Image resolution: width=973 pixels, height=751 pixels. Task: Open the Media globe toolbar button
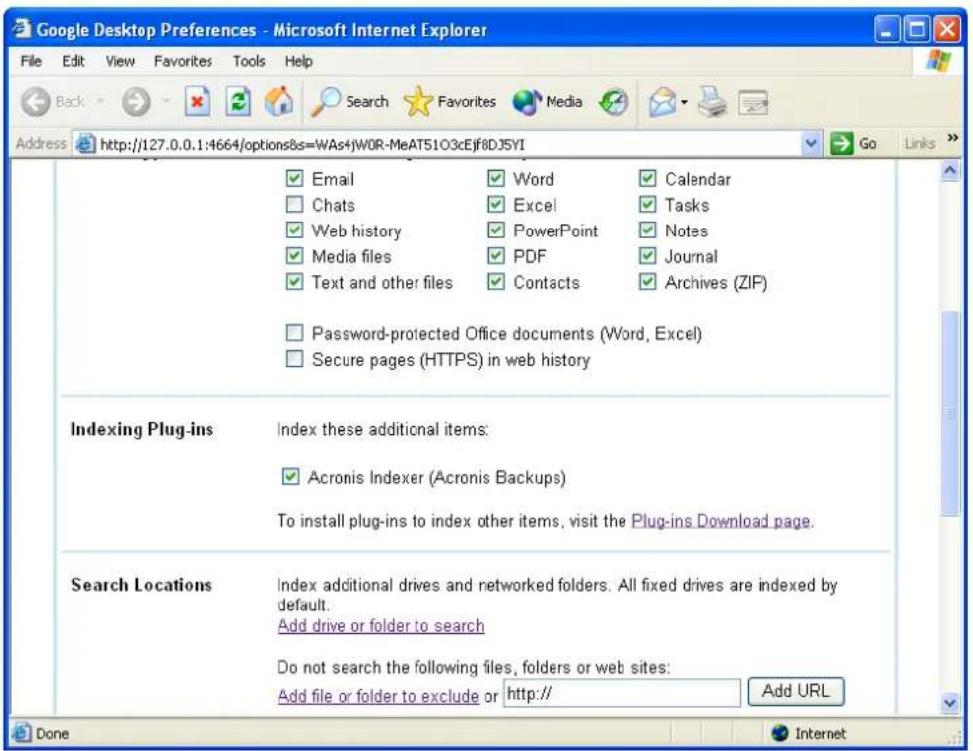[x=547, y=102]
